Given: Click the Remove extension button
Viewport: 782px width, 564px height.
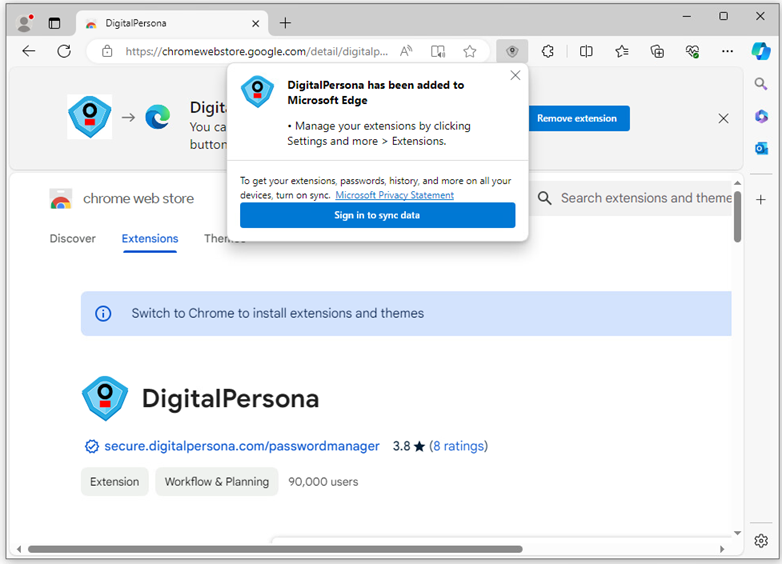Looking at the screenshot, I should (x=579, y=118).
